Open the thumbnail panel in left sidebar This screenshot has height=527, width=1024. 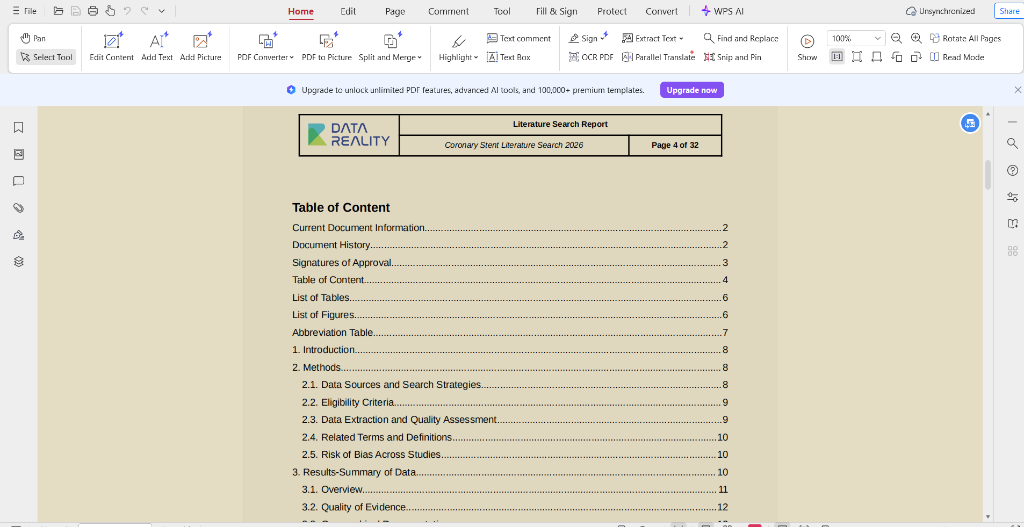click(19, 154)
